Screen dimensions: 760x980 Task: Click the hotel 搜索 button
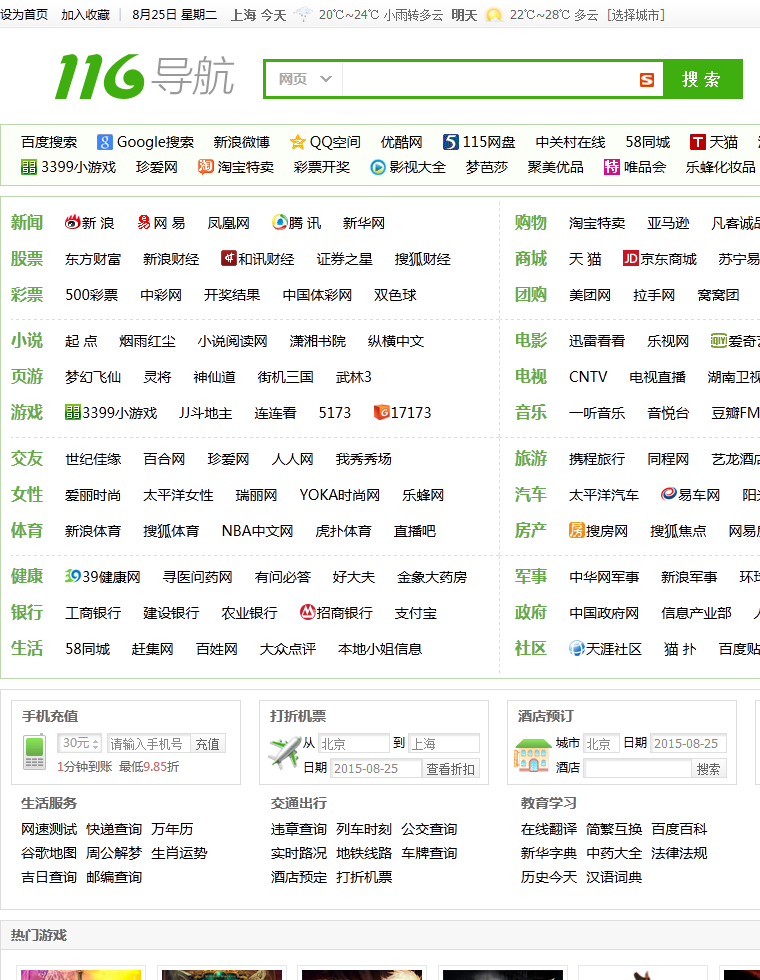coord(708,769)
